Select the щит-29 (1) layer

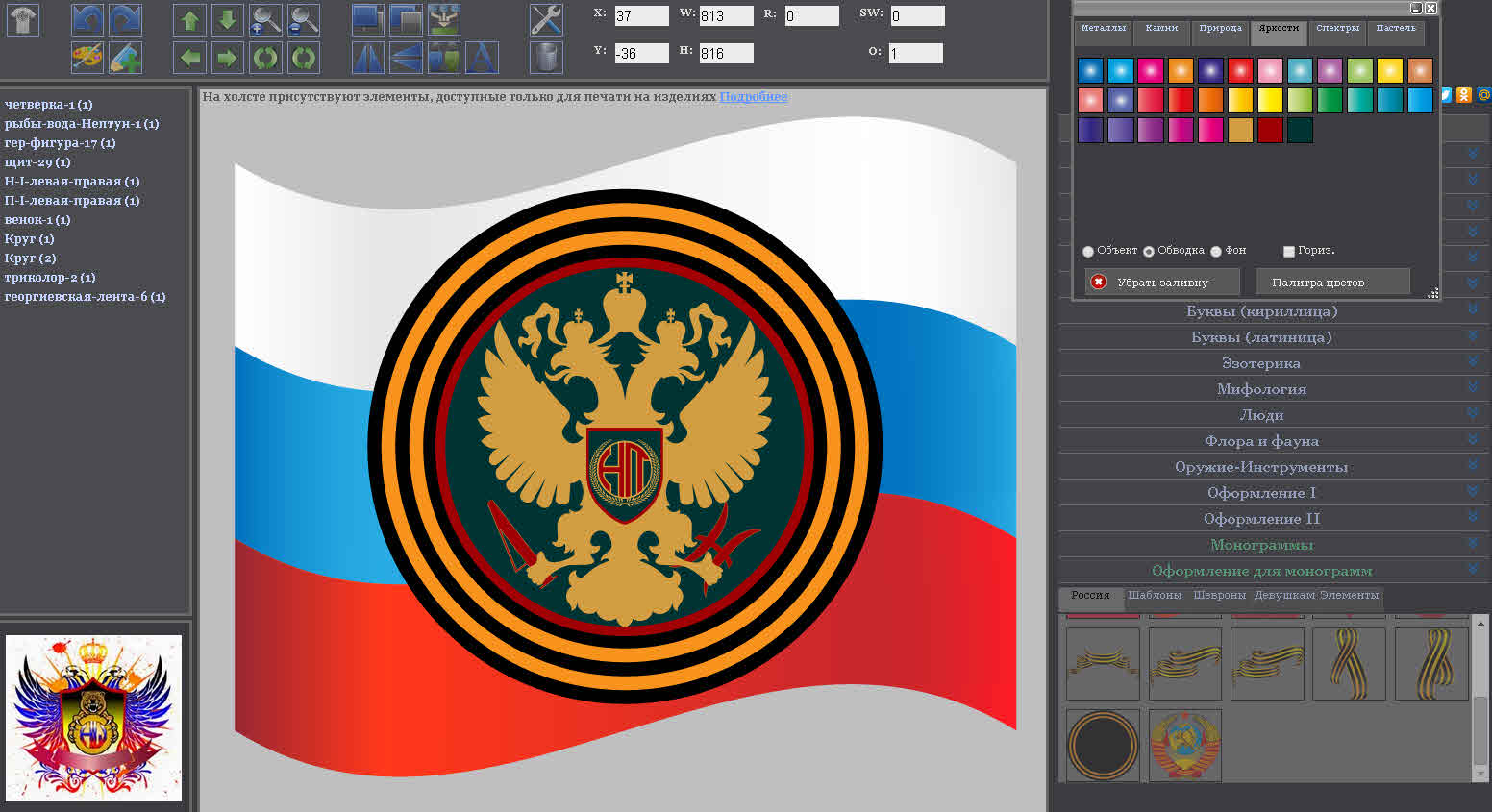(37, 162)
